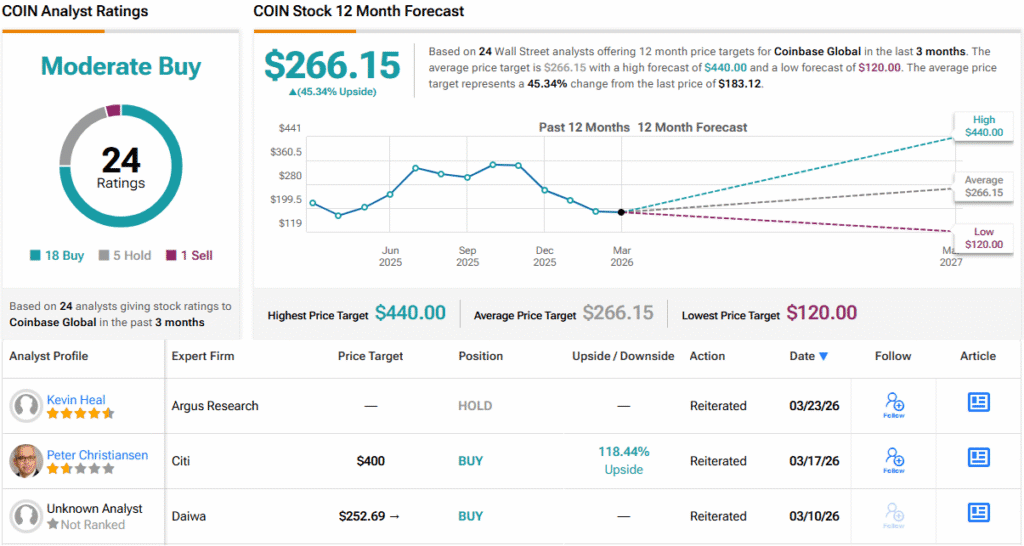Click 118.44% Upside cell
This screenshot has height=546, width=1024.
click(x=624, y=460)
